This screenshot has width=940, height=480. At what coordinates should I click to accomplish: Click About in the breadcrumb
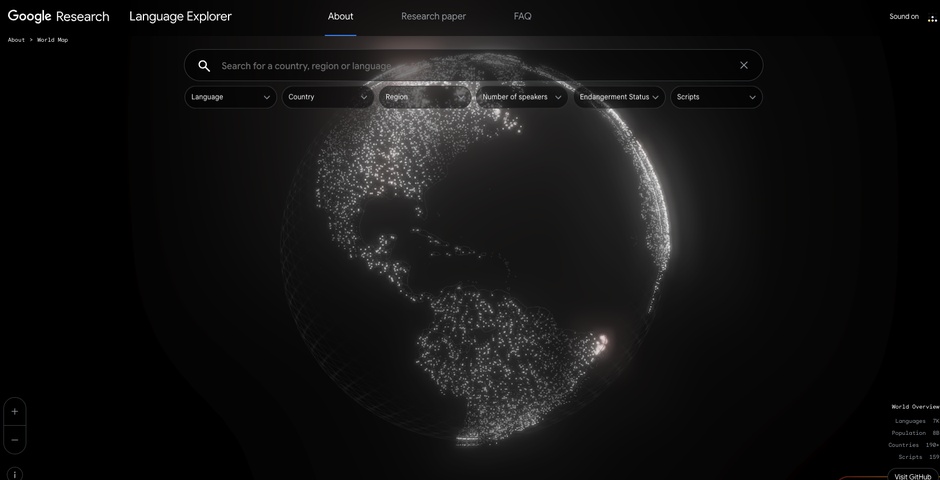(x=16, y=40)
